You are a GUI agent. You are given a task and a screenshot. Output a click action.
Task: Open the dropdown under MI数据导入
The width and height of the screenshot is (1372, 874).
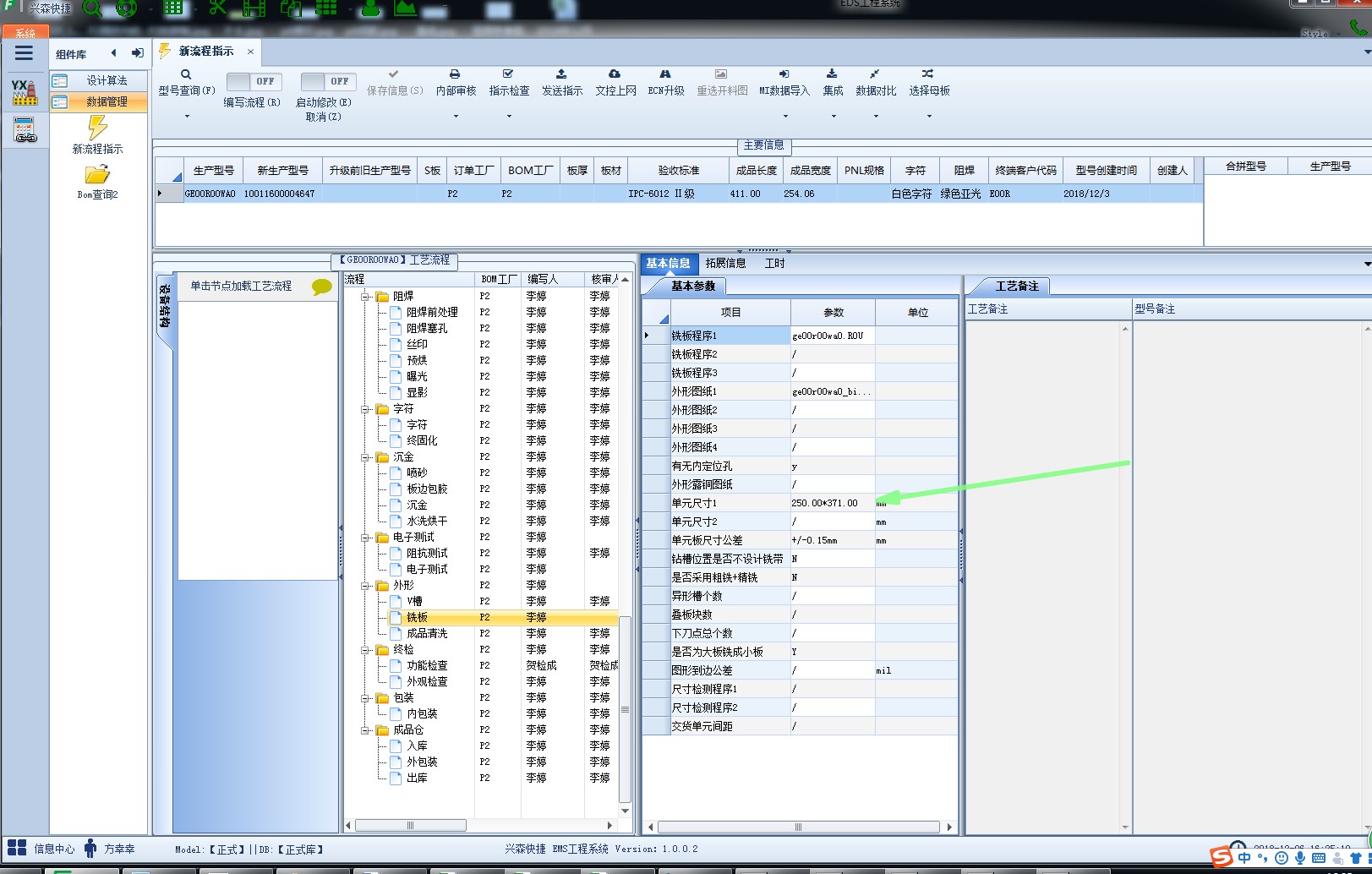tap(784, 117)
